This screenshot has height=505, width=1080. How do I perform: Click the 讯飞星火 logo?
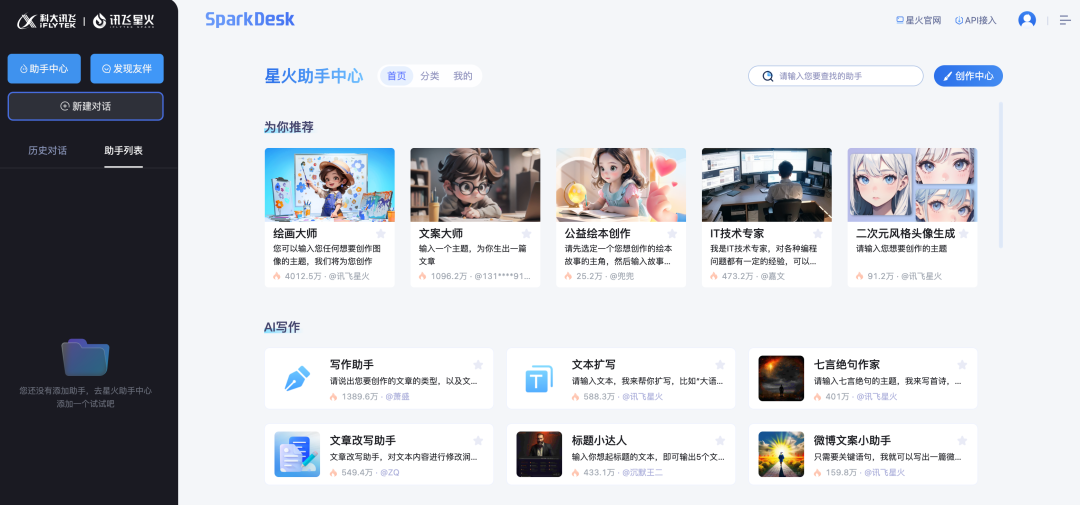pyautogui.click(x=123, y=21)
